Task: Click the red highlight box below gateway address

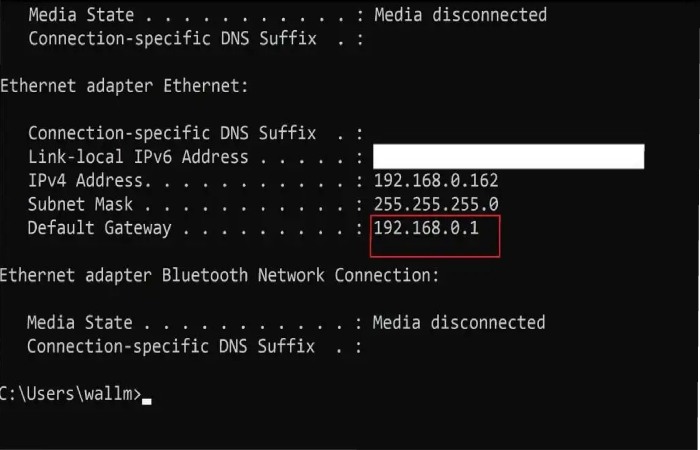Action: coord(435,236)
